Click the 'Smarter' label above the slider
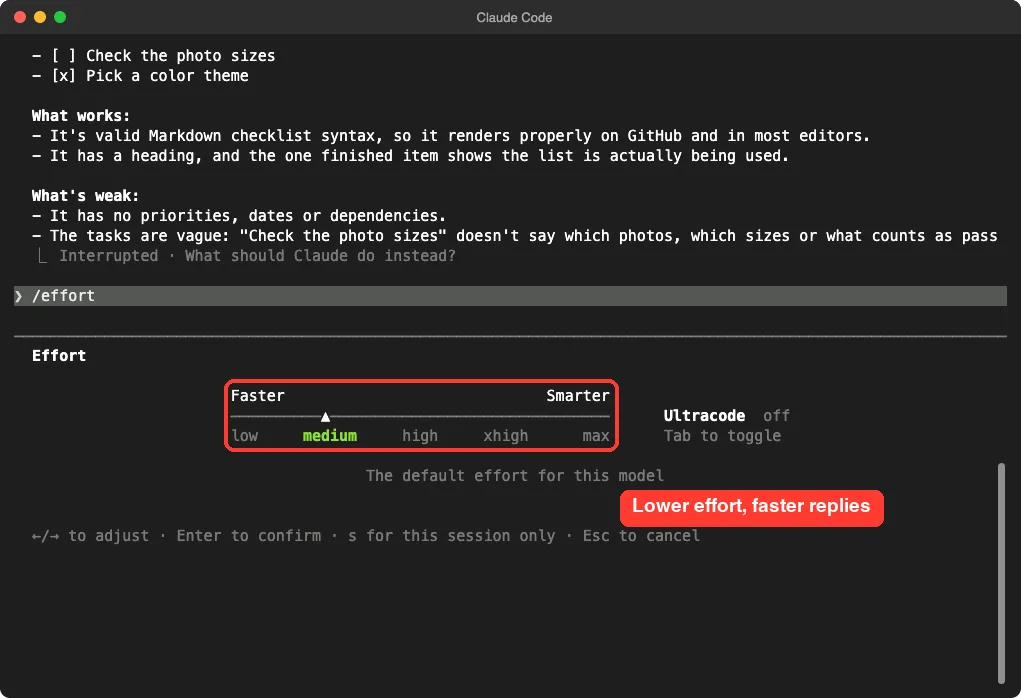This screenshot has height=698, width=1021. click(x=578, y=396)
